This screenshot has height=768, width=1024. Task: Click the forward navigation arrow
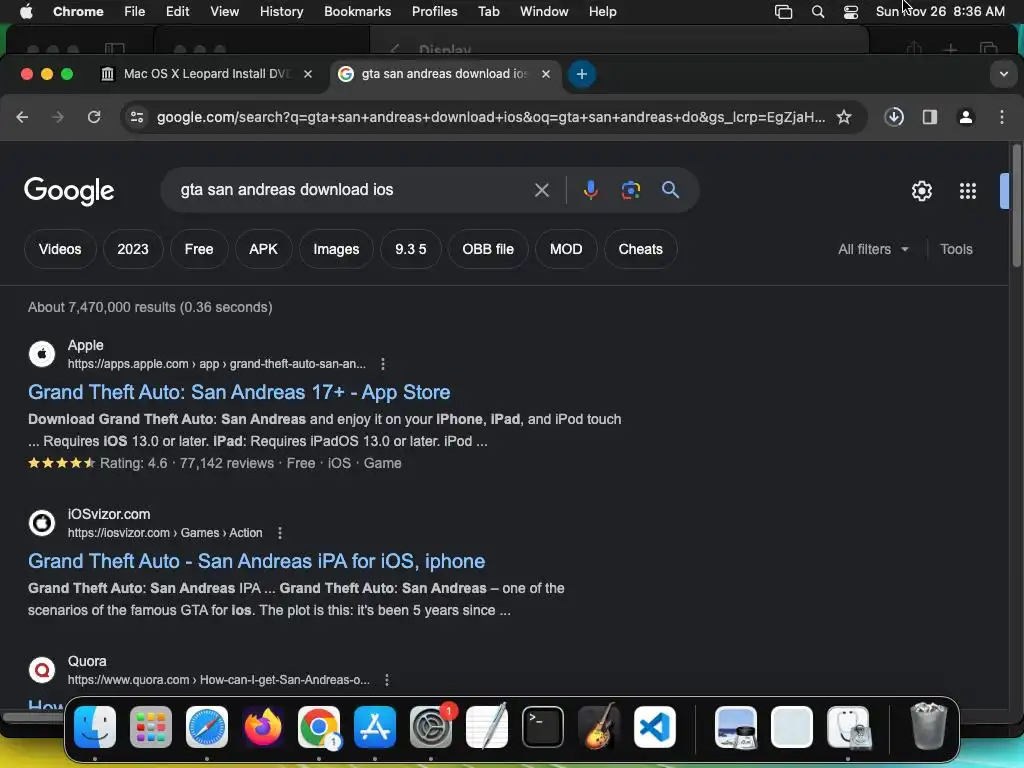(58, 117)
